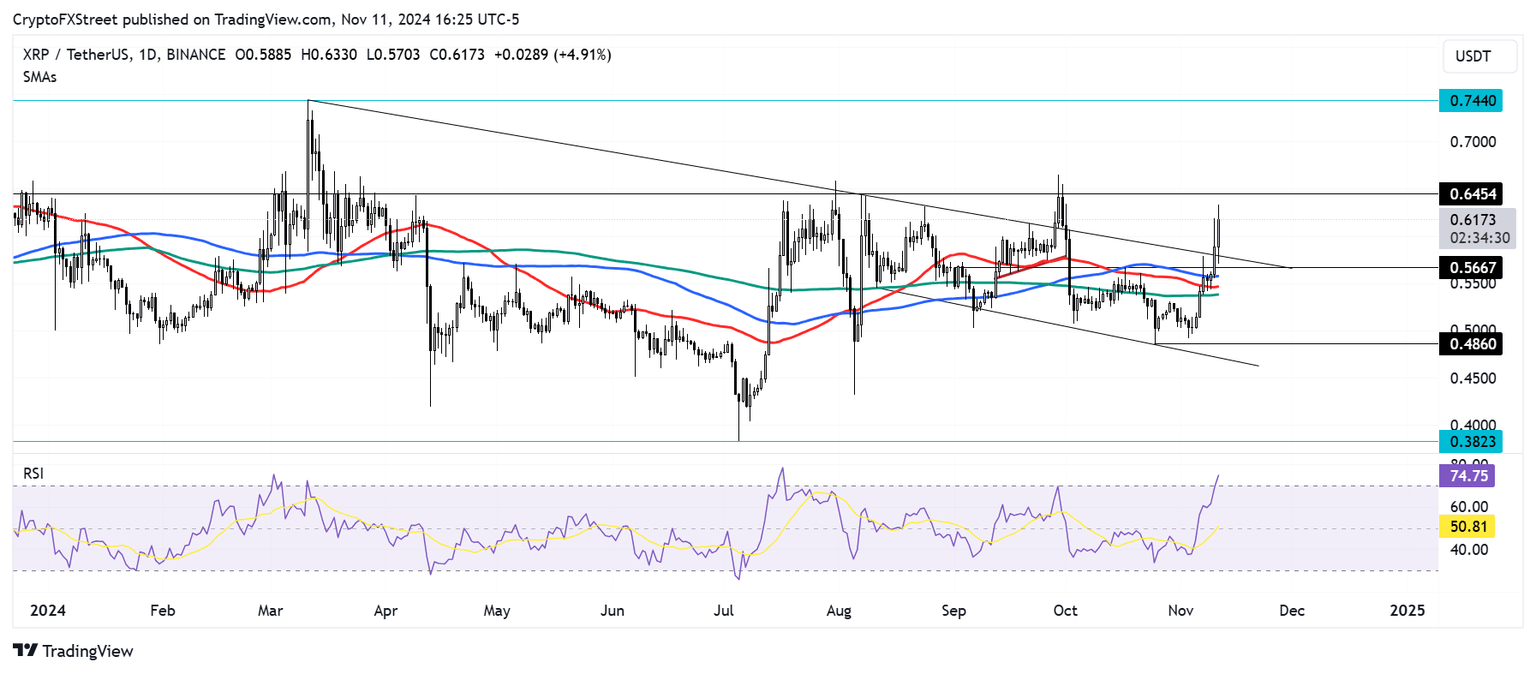Click the RSI value label 74.75

click(x=1465, y=478)
